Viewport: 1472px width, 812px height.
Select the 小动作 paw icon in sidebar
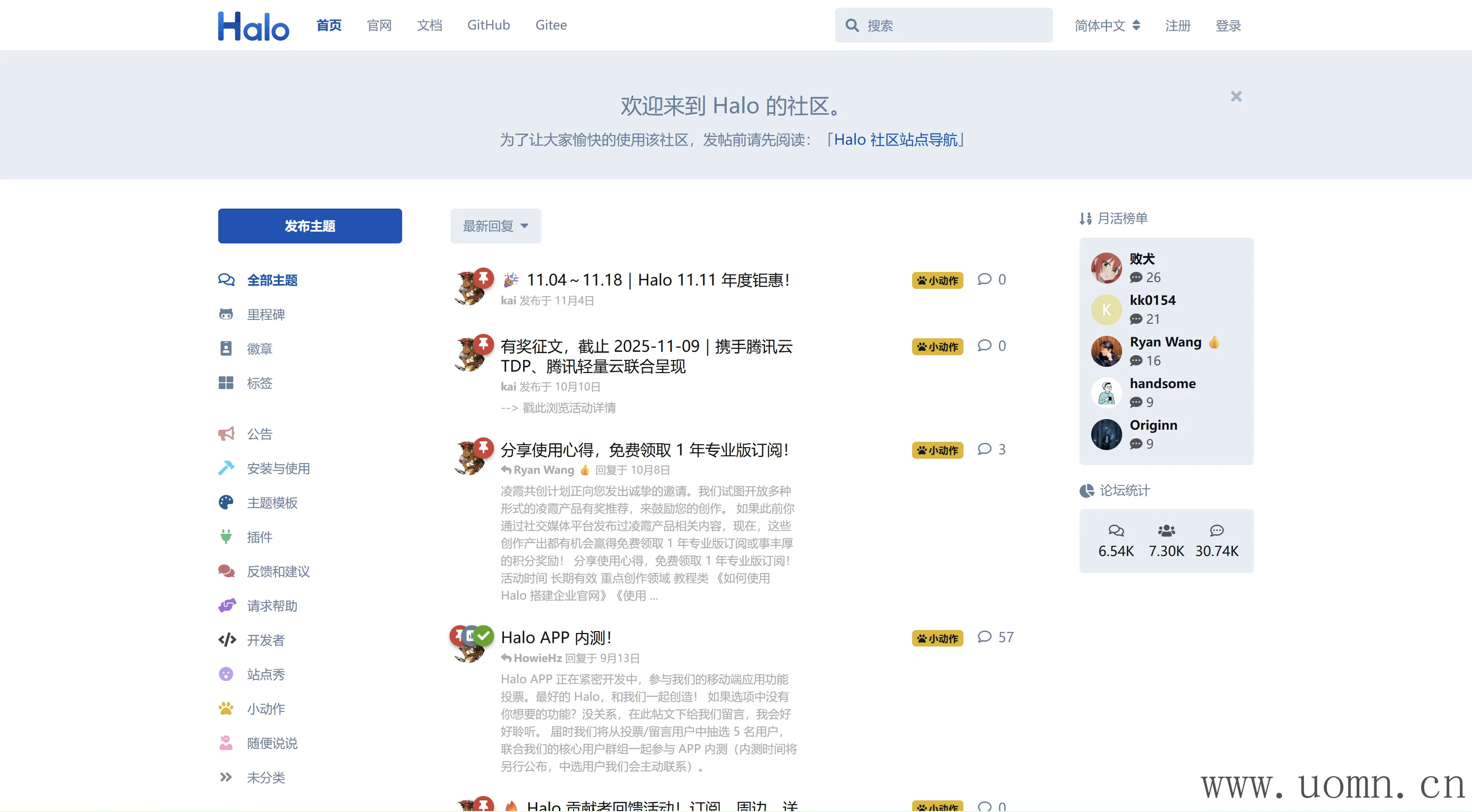226,708
